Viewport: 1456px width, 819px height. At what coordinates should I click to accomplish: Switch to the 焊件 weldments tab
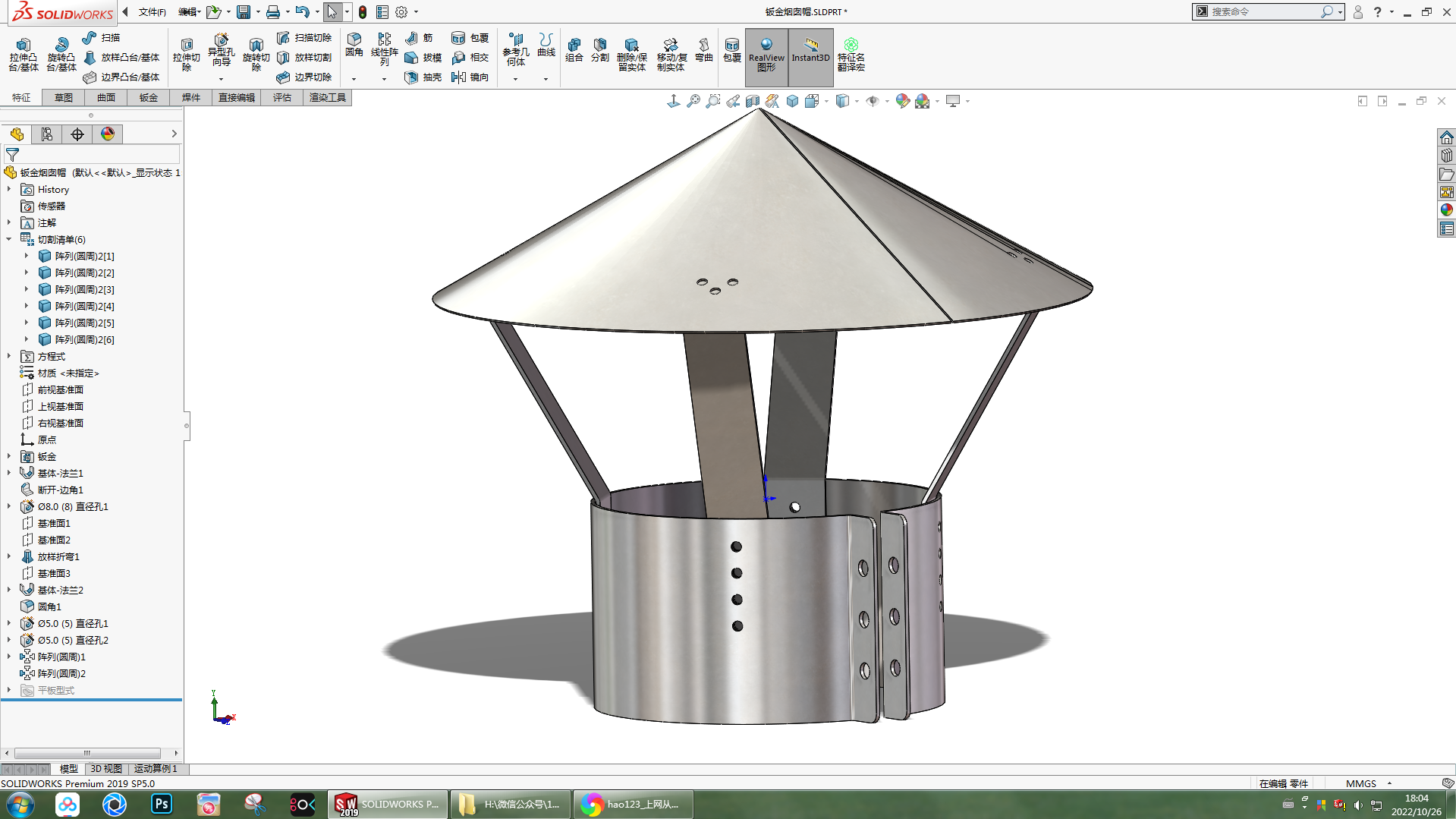coord(191,97)
